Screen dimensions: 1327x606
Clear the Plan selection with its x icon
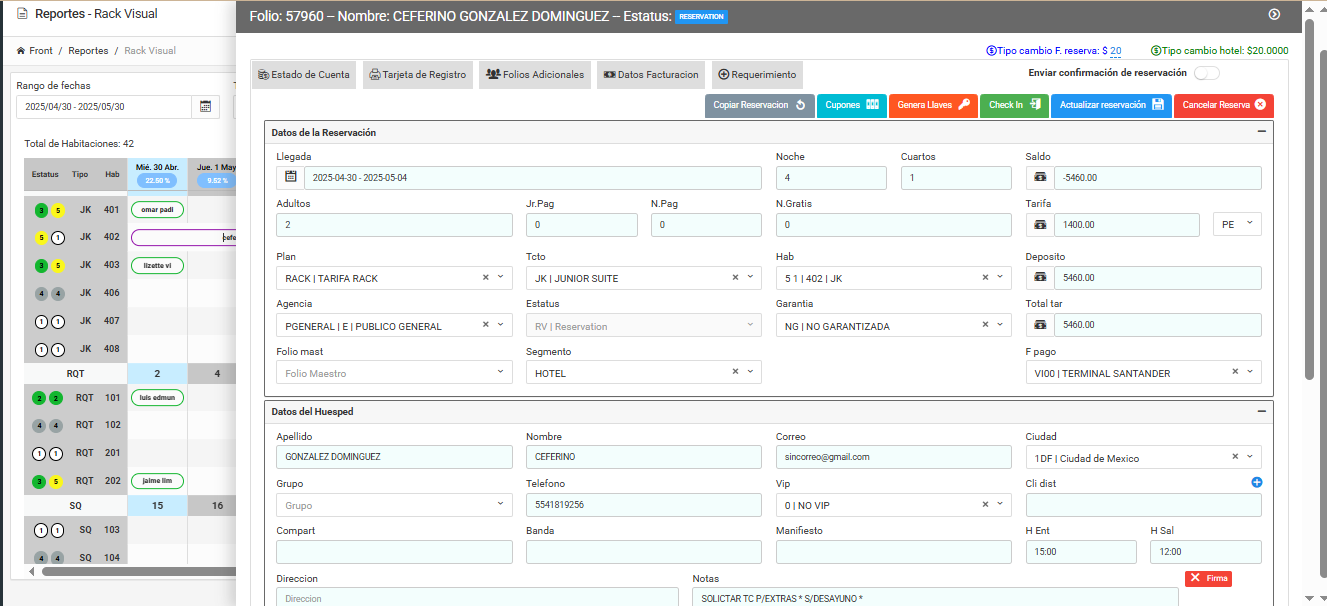tap(486, 277)
